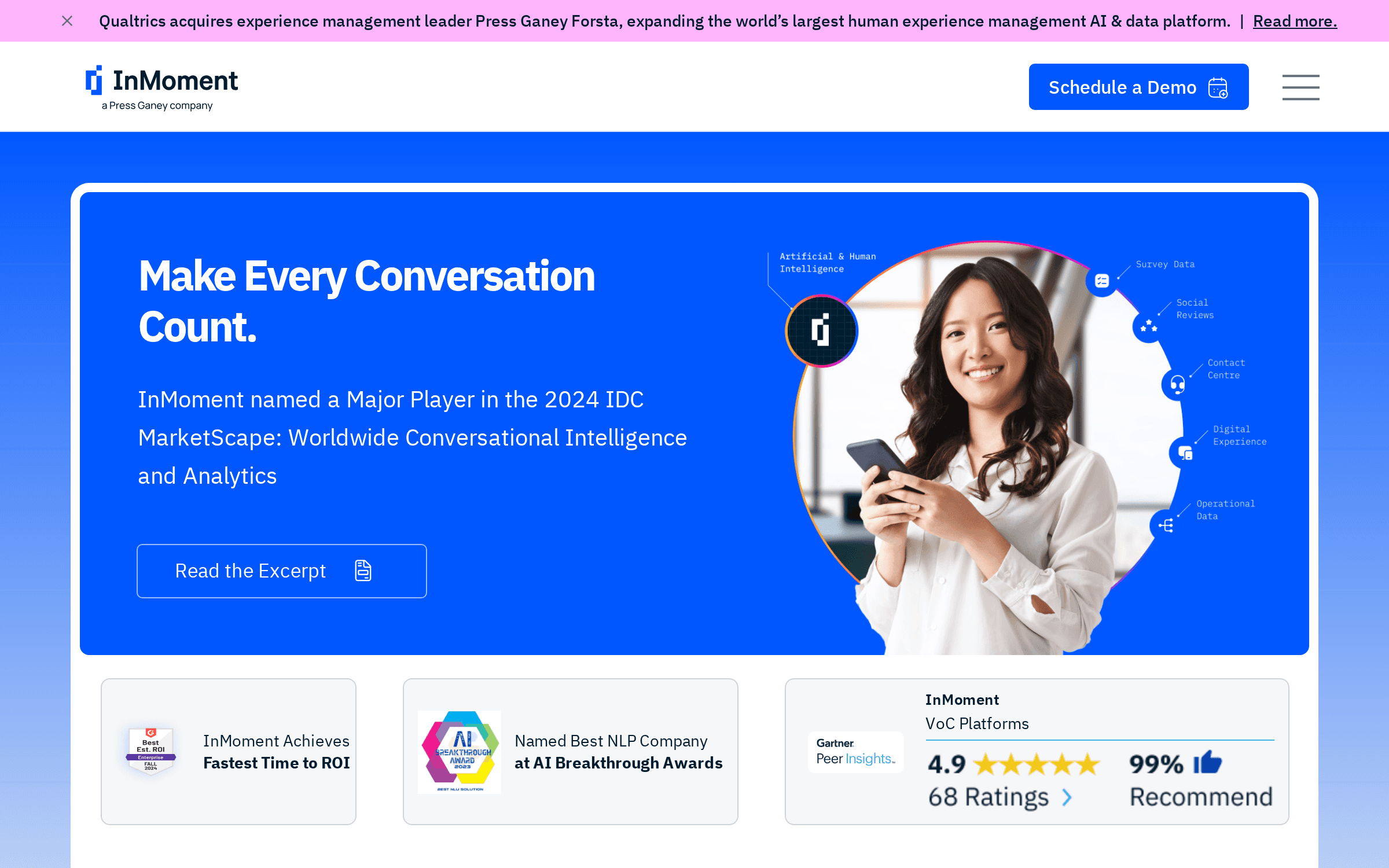Open the Fastest Time to ROI card text
The width and height of the screenshot is (1389, 868).
(x=277, y=752)
